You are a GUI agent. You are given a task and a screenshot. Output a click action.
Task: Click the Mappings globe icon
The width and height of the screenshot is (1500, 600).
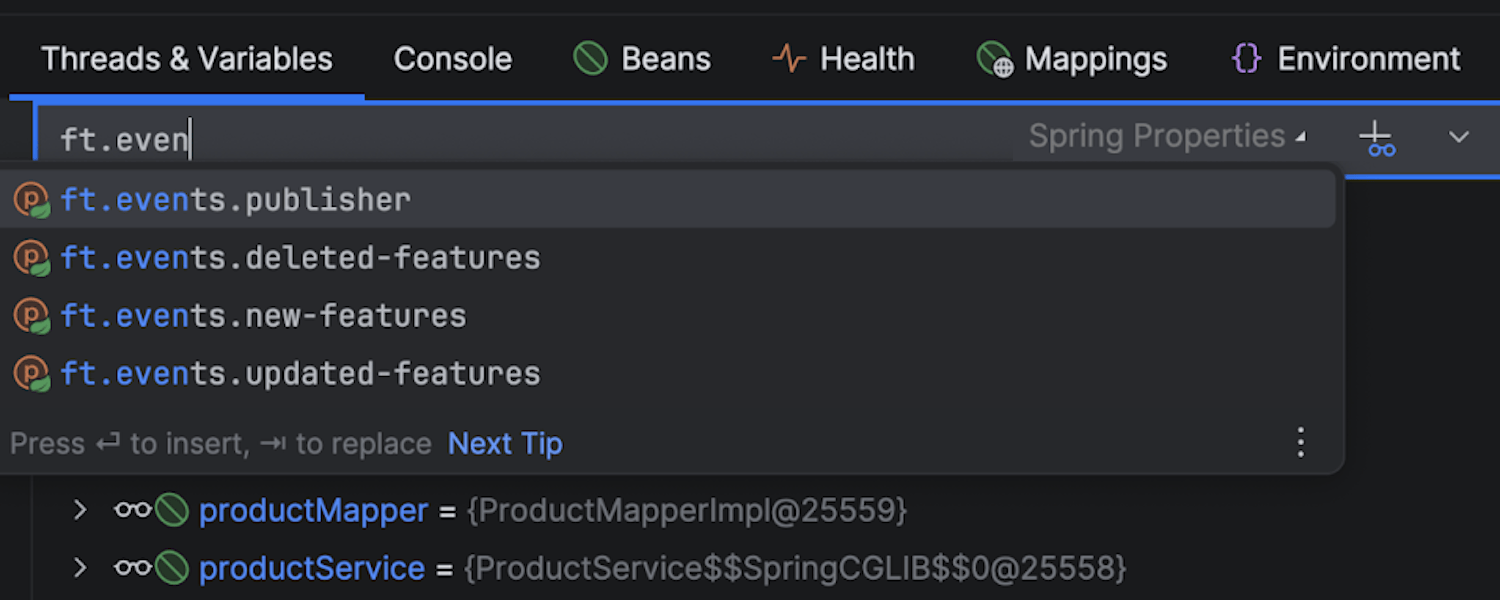pyautogui.click(x=993, y=58)
